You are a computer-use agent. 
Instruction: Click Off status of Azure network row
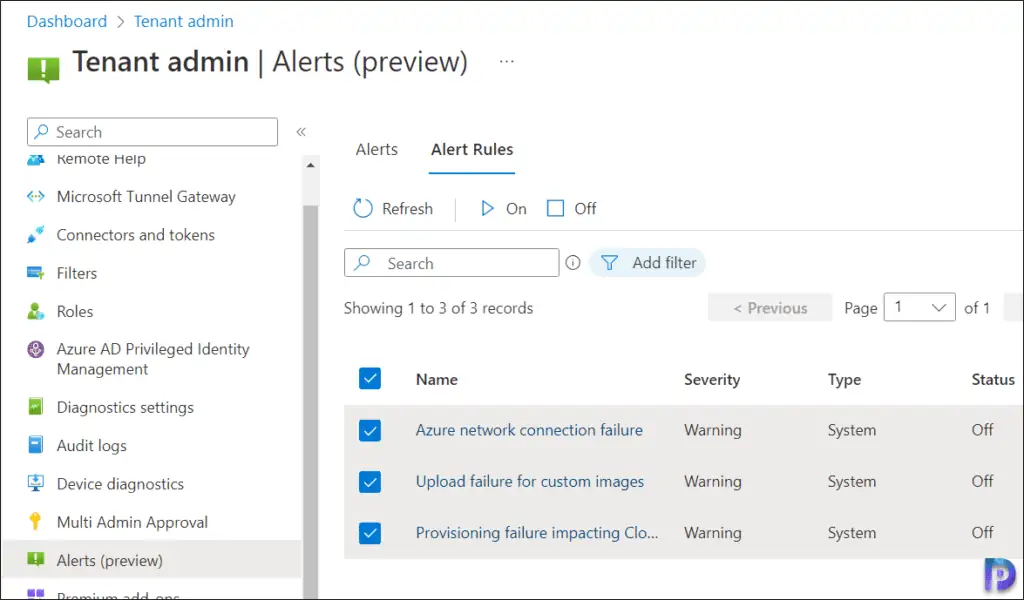pyautogui.click(x=982, y=430)
